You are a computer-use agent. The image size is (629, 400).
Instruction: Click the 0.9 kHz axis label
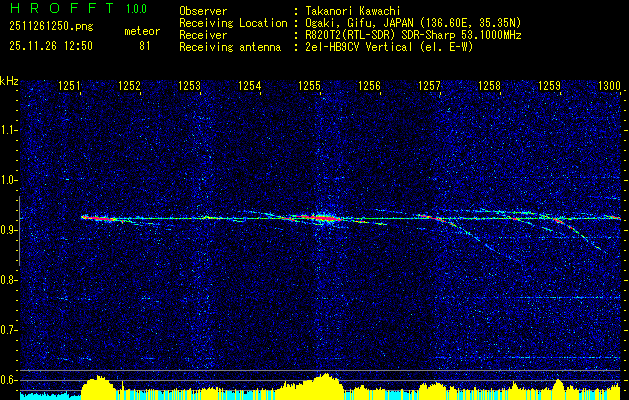(x=8, y=230)
